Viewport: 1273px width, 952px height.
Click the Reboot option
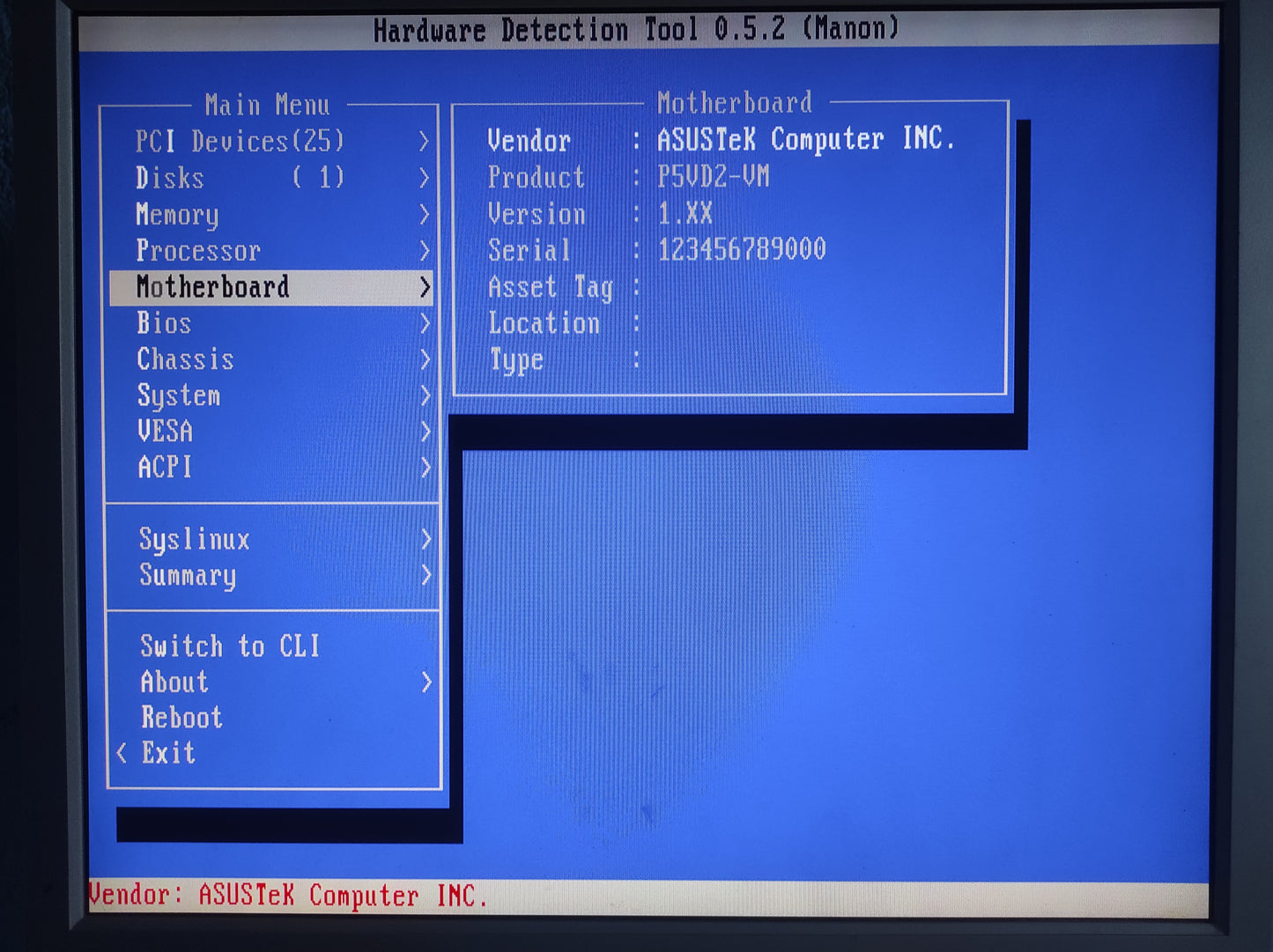(181, 718)
